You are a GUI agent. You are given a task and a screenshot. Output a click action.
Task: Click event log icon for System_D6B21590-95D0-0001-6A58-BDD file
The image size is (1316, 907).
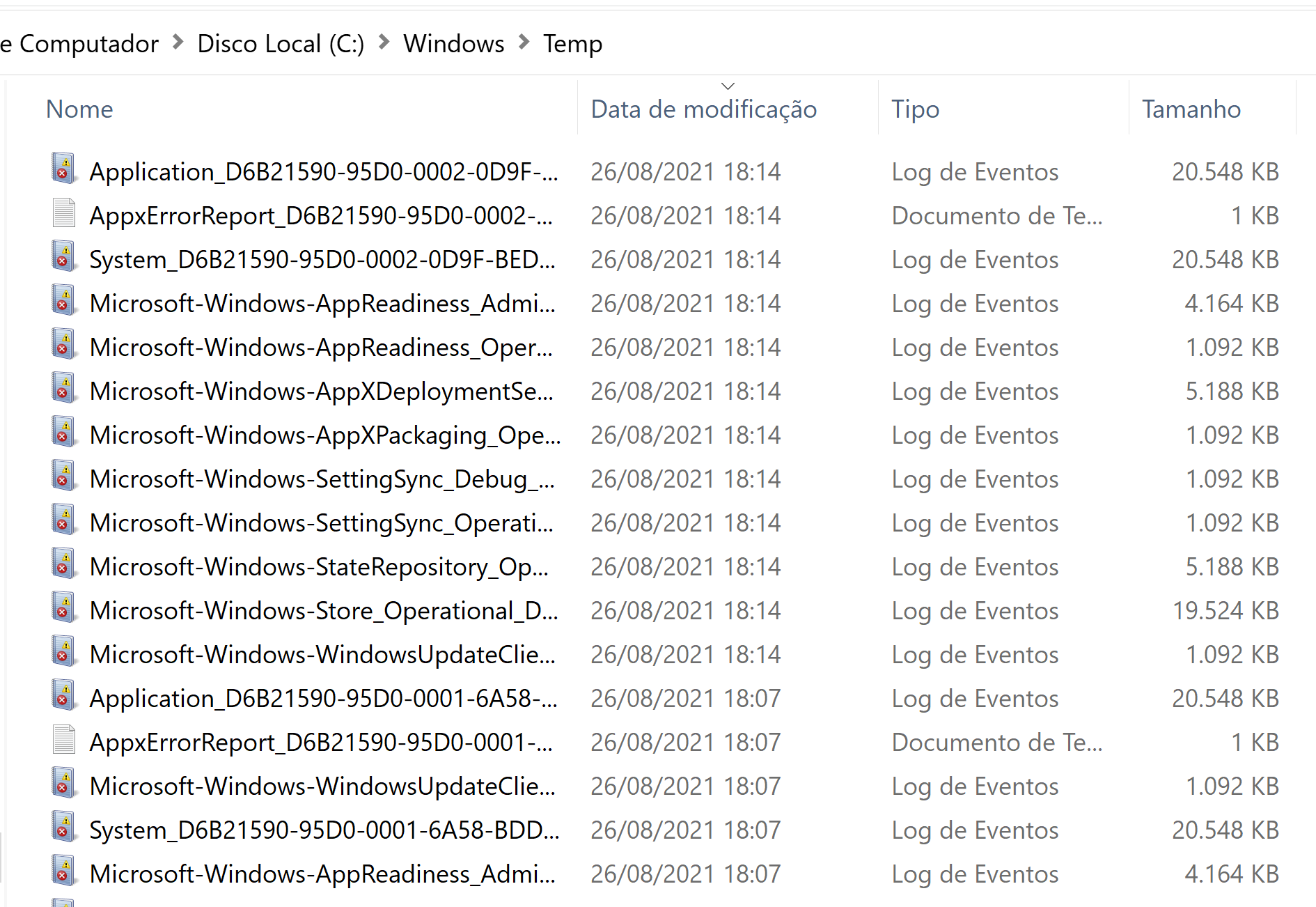(x=64, y=827)
